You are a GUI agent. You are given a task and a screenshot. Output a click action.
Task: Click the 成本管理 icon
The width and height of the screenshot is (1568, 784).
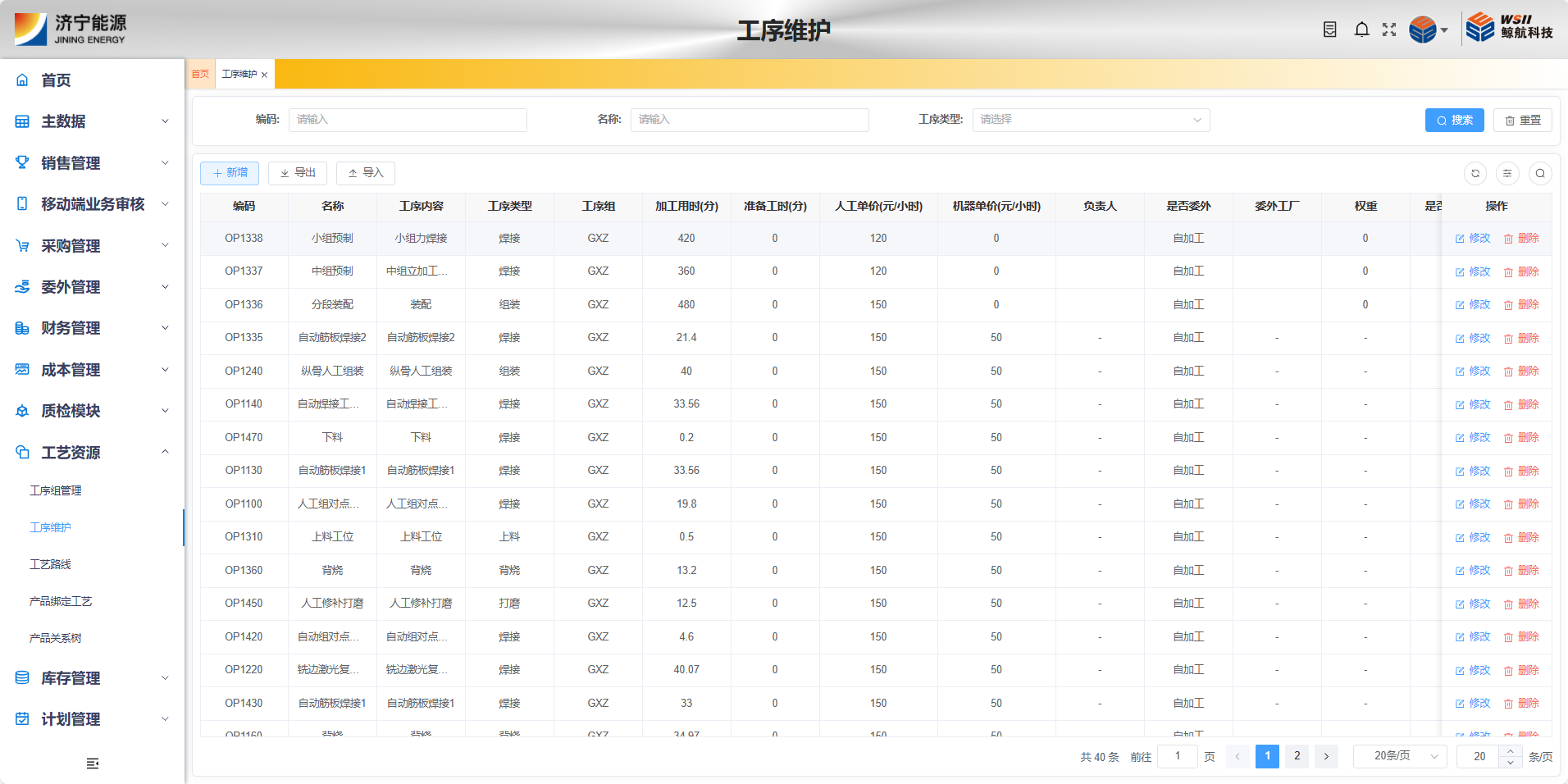22,369
